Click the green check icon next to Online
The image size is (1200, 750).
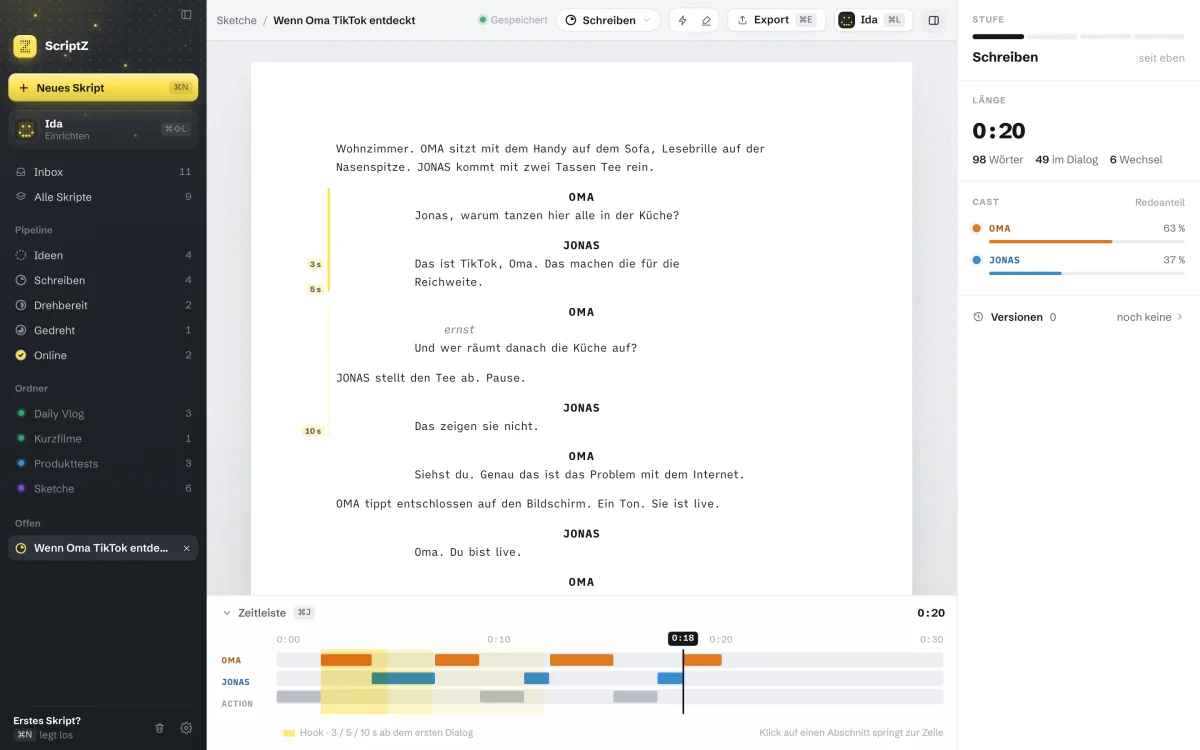21,355
